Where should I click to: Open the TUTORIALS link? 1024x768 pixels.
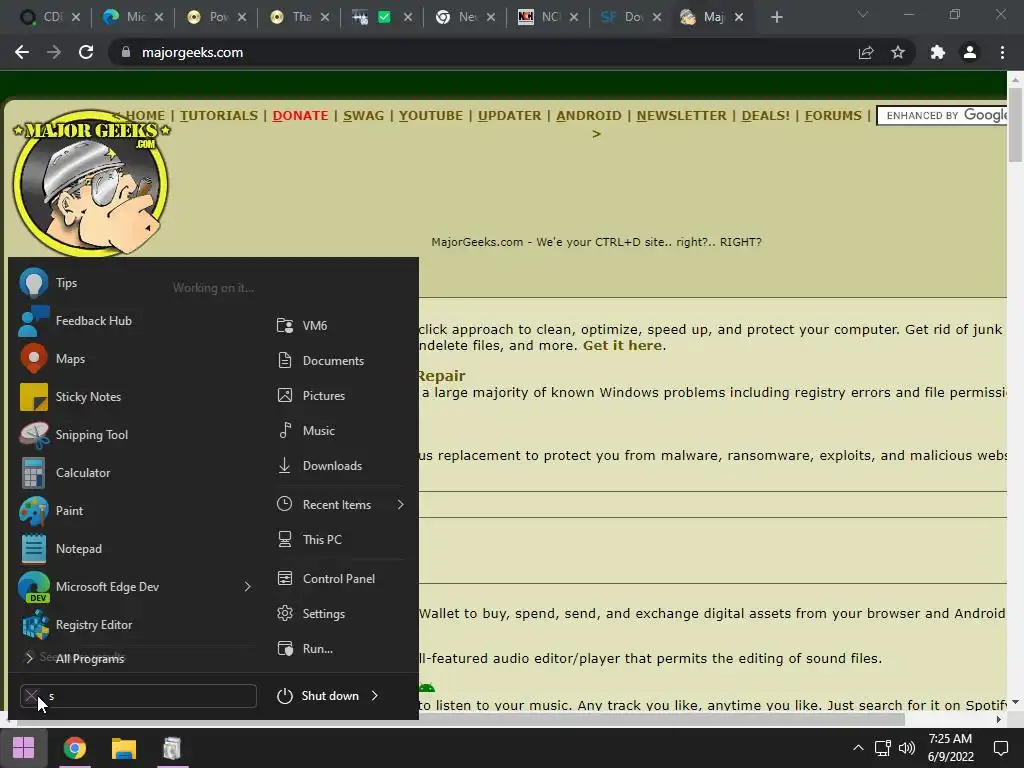(x=219, y=116)
